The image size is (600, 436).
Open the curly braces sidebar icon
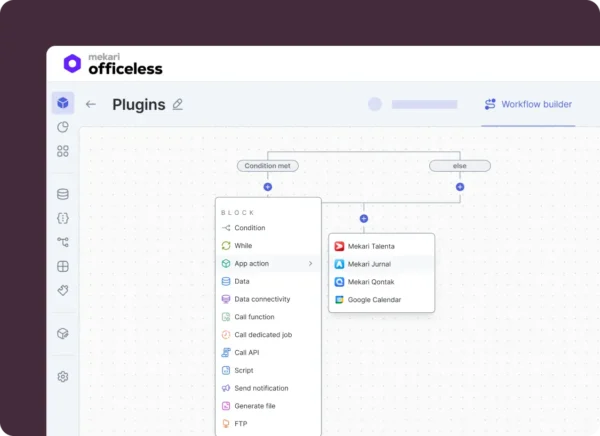pos(63,217)
